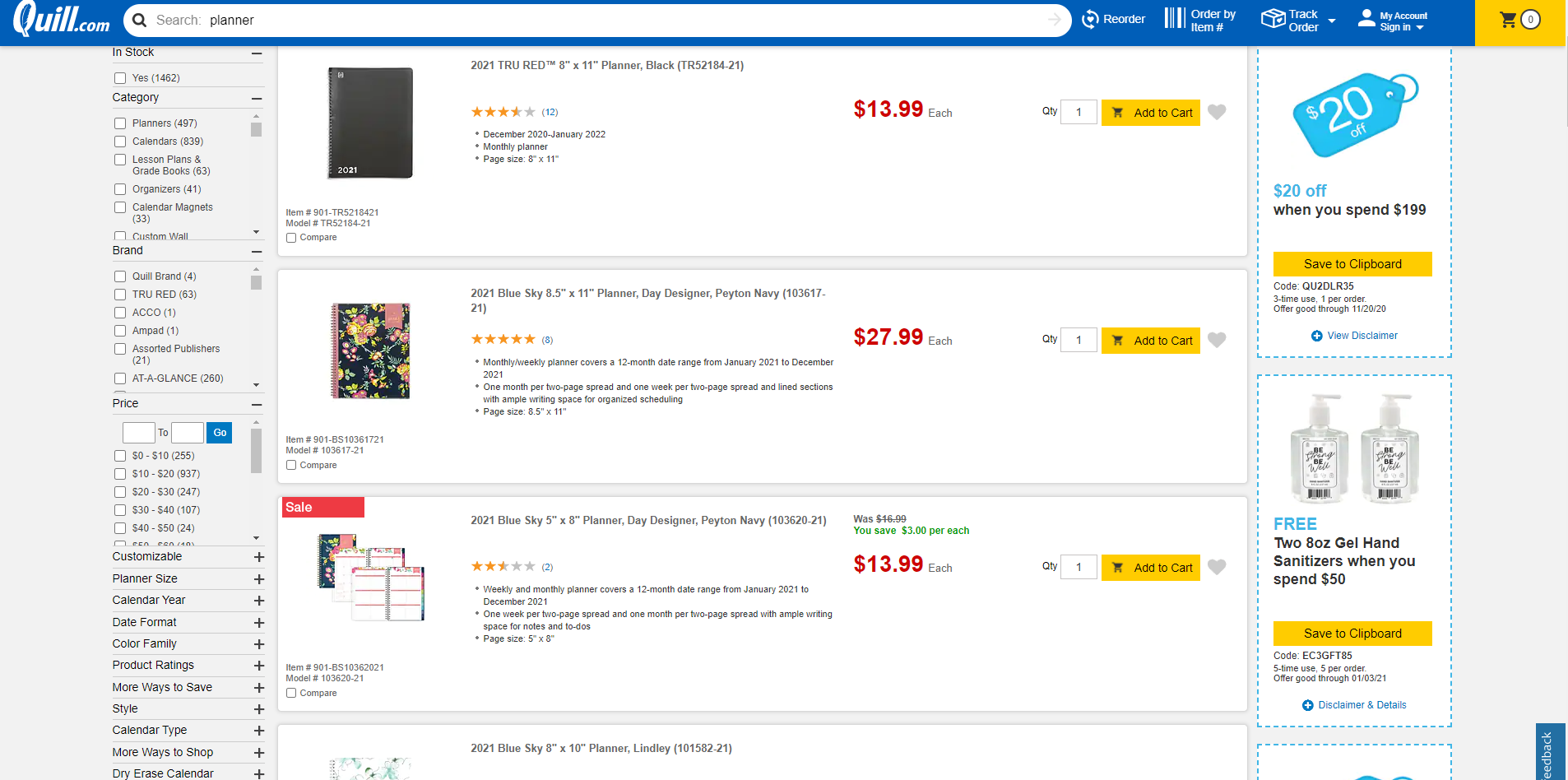Click heart icon for Blue Sky $27.99 planner
The image size is (1568, 780).
pyautogui.click(x=1218, y=340)
